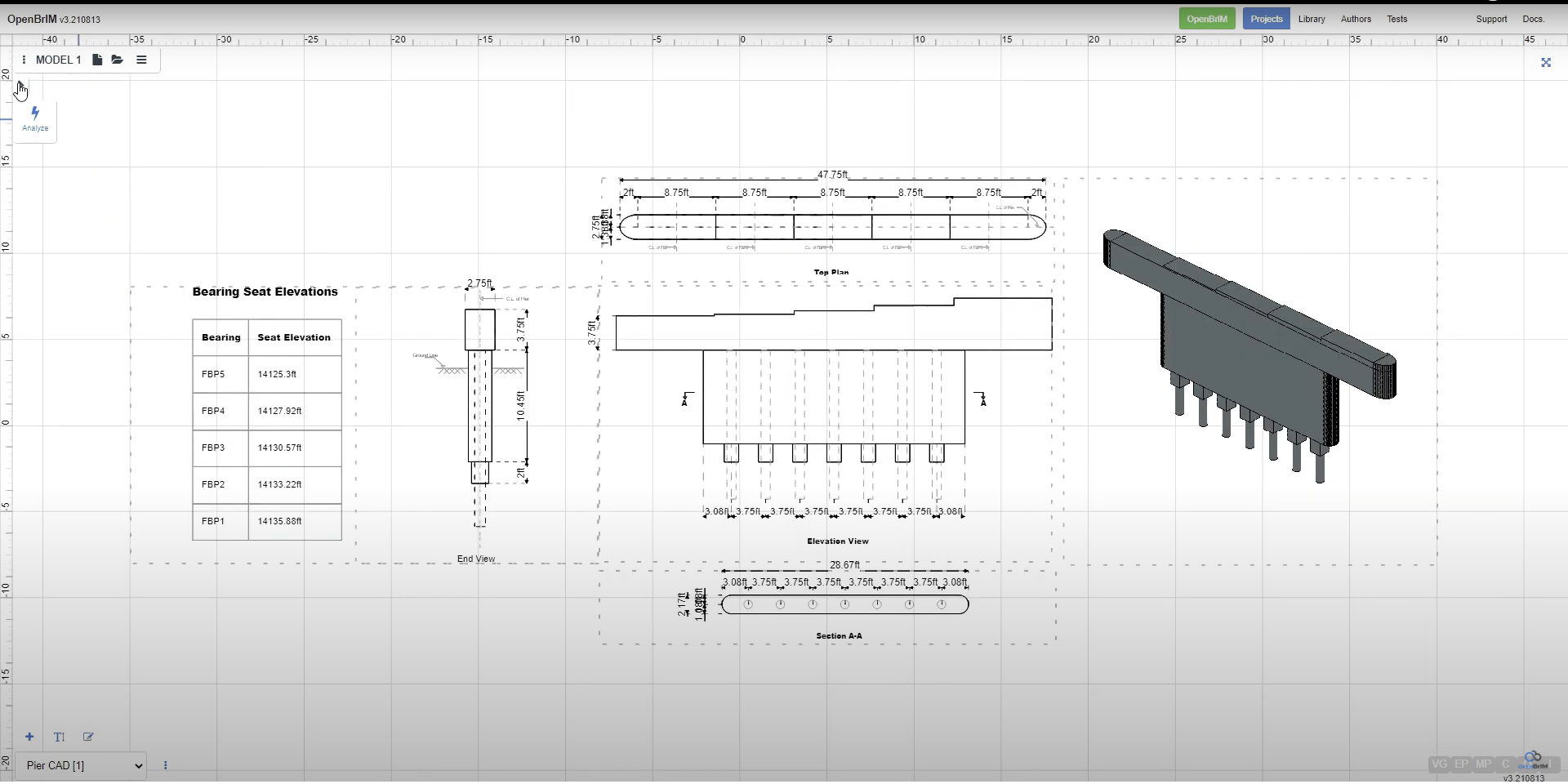Screen dimensions: 1568x784
Task: Expand the Pier CAD [1] dropdown
Action: (x=81, y=765)
